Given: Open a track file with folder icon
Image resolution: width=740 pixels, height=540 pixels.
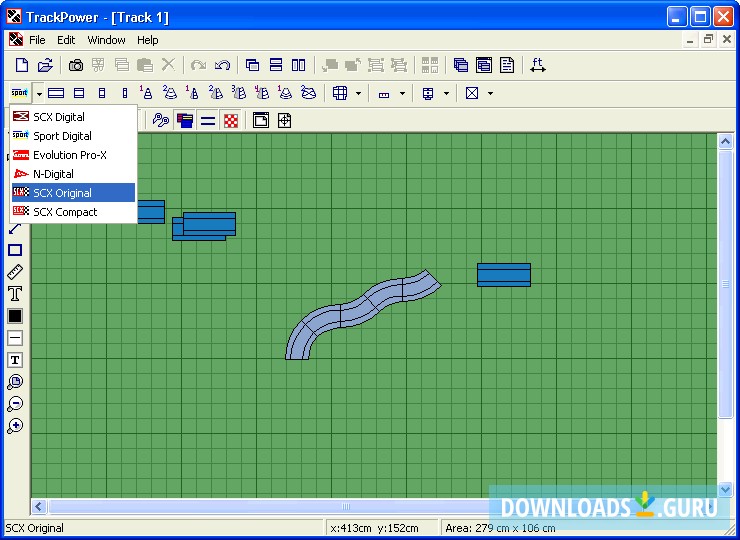Looking at the screenshot, I should click(x=45, y=65).
